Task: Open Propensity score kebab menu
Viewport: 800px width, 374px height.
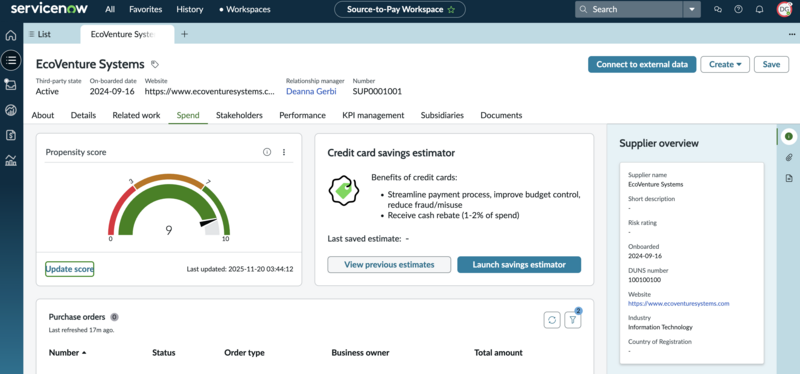Action: [x=284, y=152]
